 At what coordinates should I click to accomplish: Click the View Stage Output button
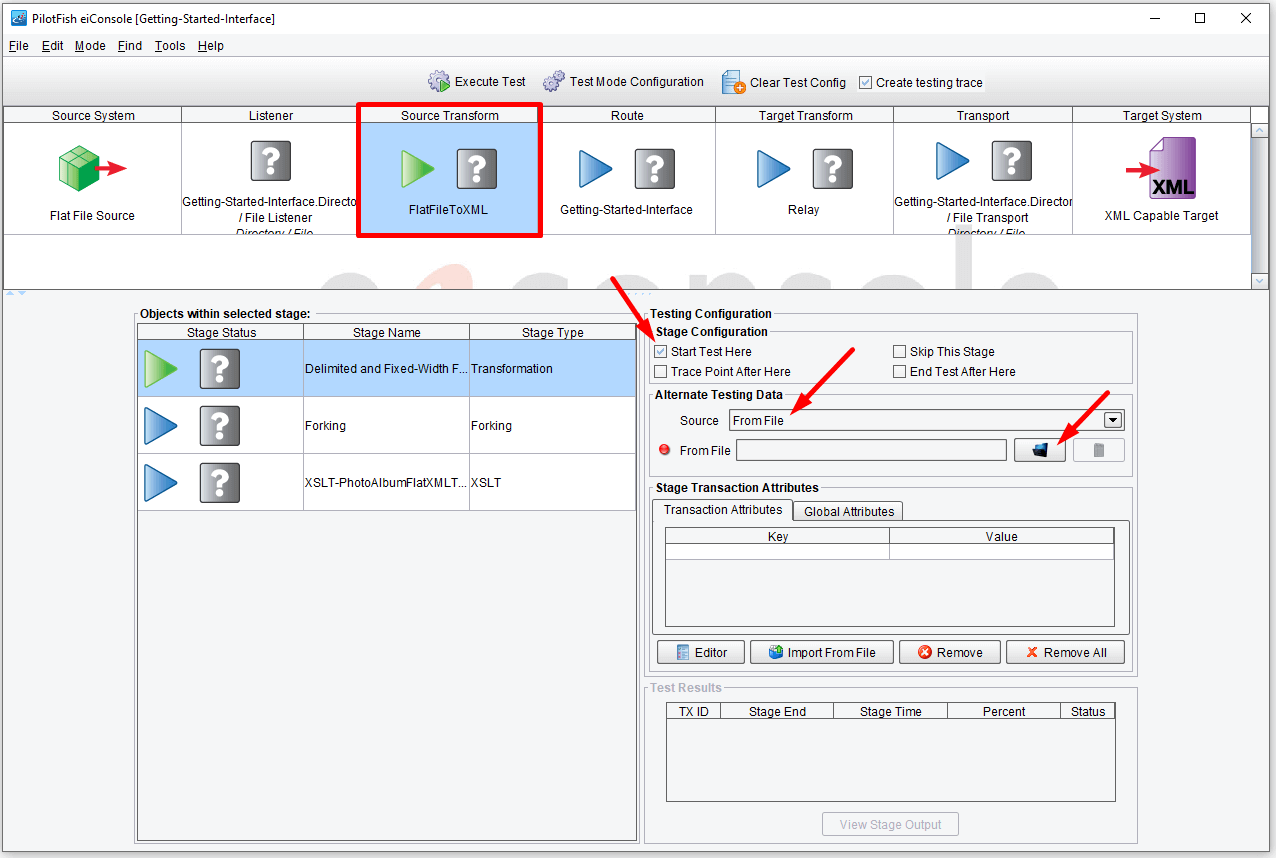(890, 824)
